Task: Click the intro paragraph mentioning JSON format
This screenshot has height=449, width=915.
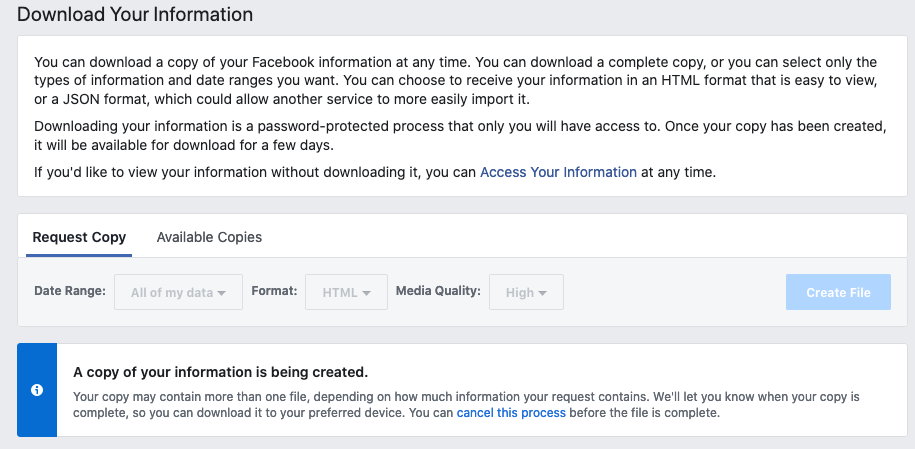Action: click(x=456, y=81)
